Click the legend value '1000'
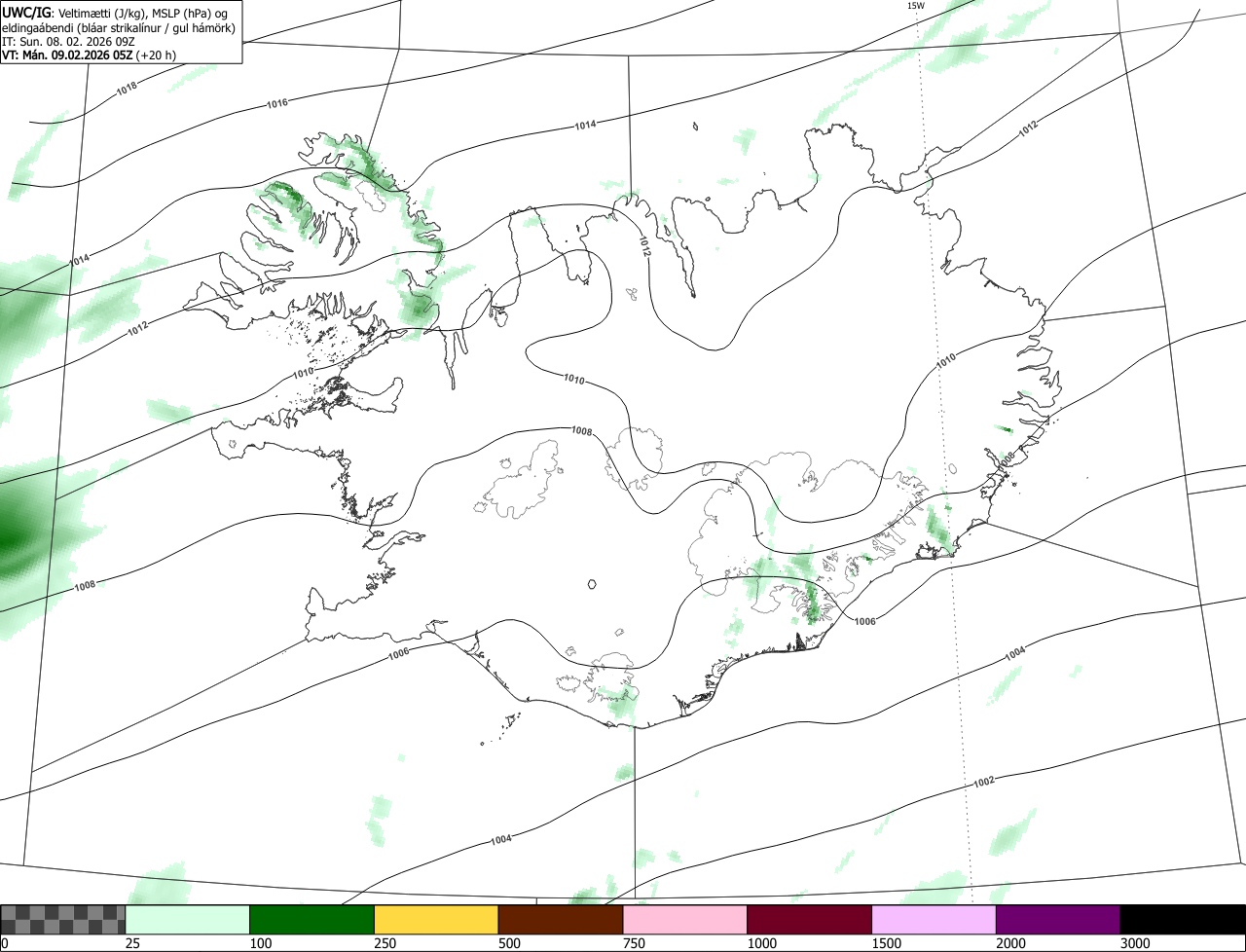This screenshot has width=1246, height=952. pos(762,943)
